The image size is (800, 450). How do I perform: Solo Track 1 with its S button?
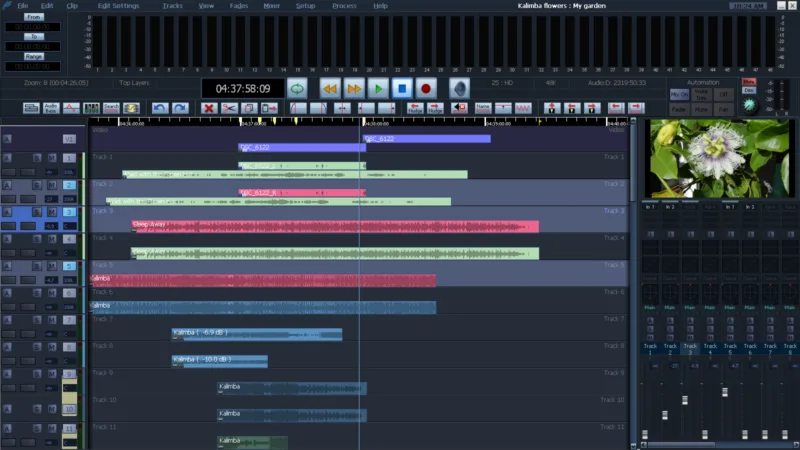tap(37, 158)
